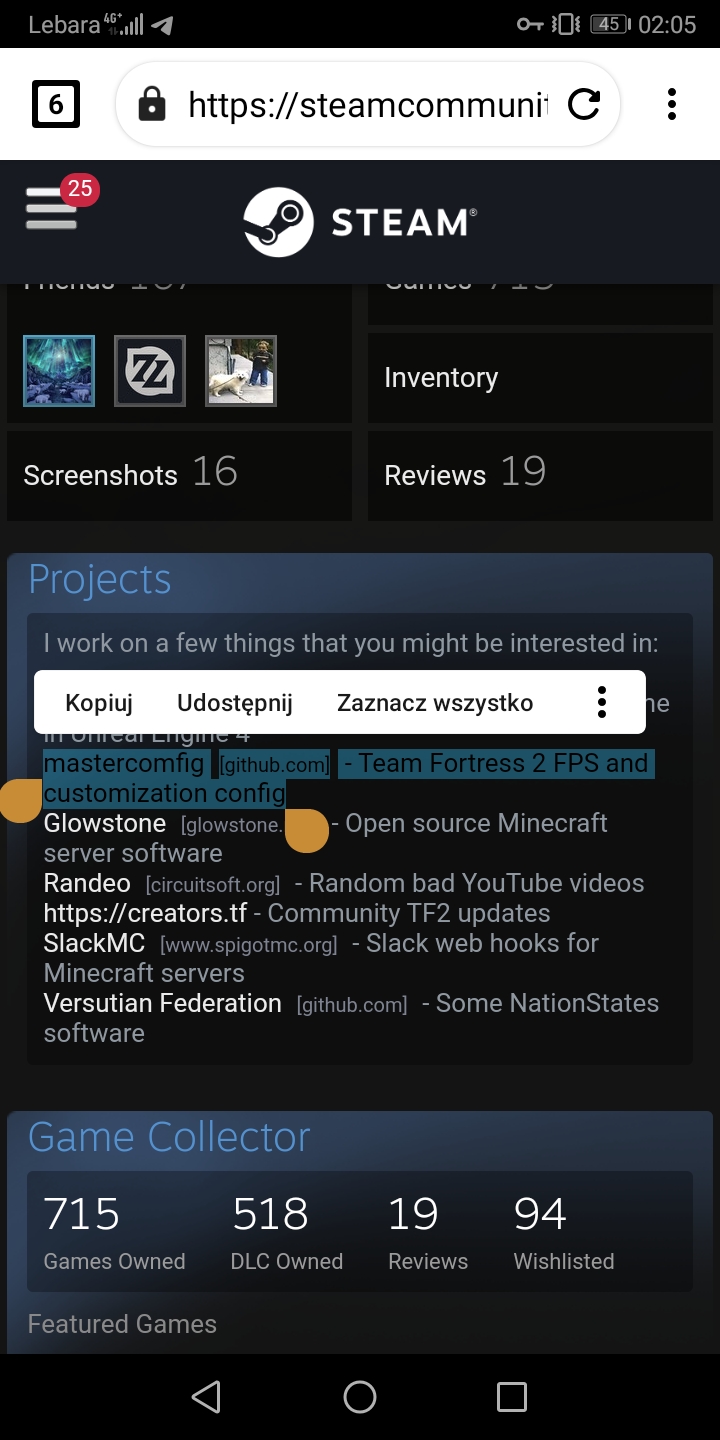Tap the first friend avatar thumbnail

(57, 371)
